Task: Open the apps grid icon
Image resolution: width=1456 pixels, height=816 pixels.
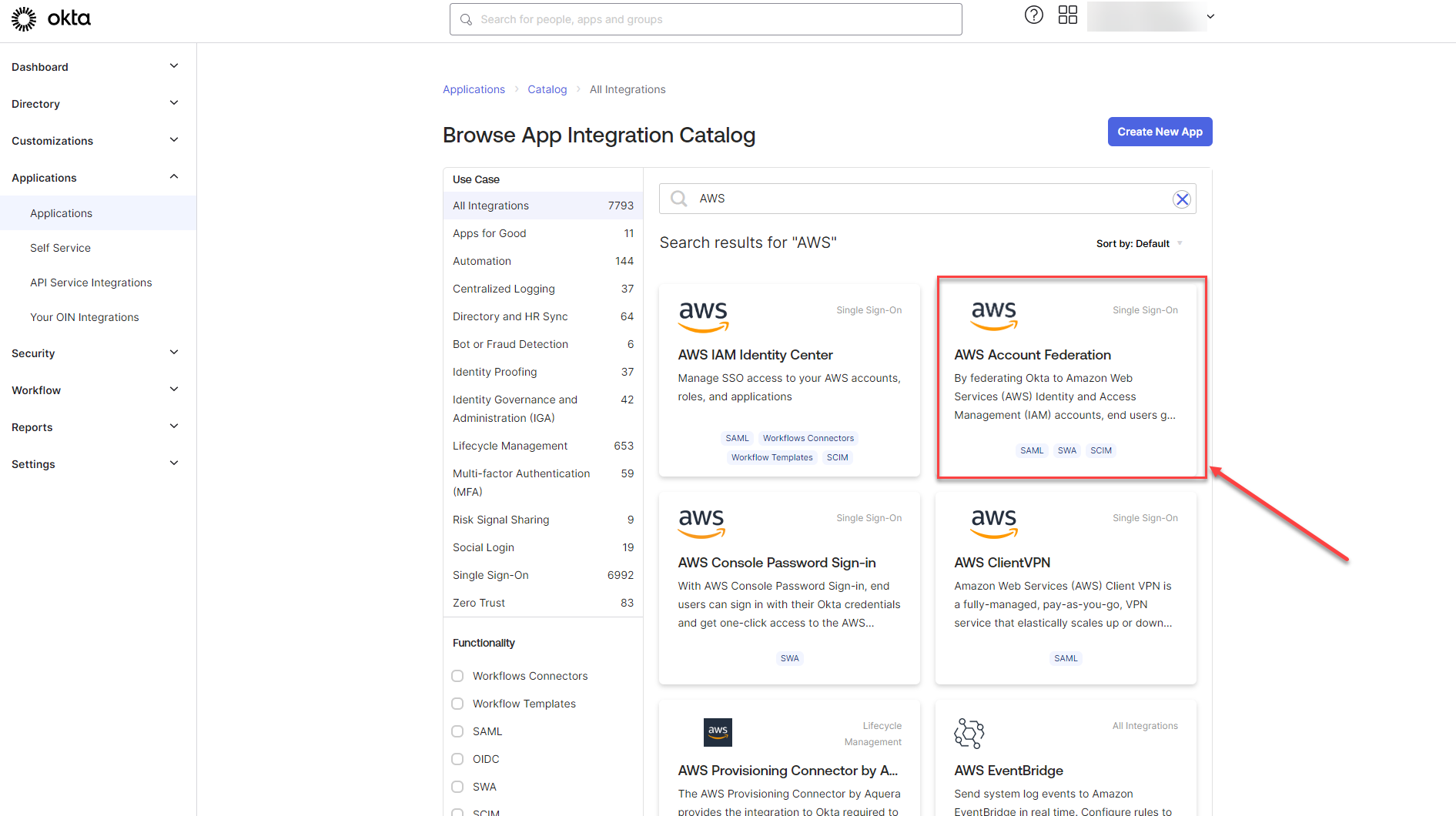Action: [1067, 15]
